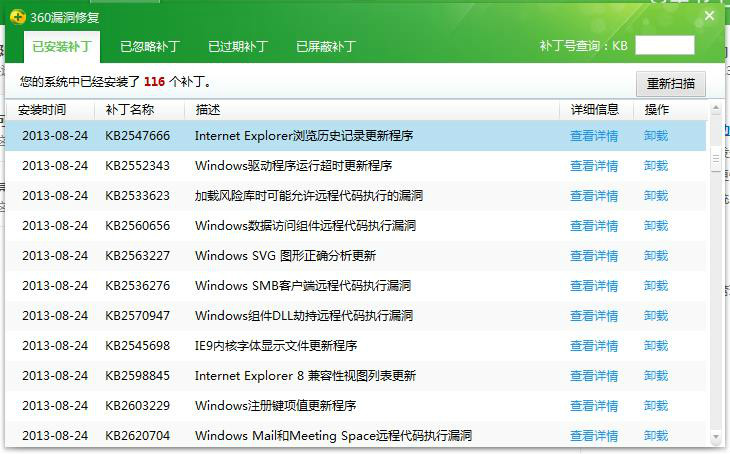730x454 pixels.
Task: Select the KB2620704 patch name cell
Action: 137,435
